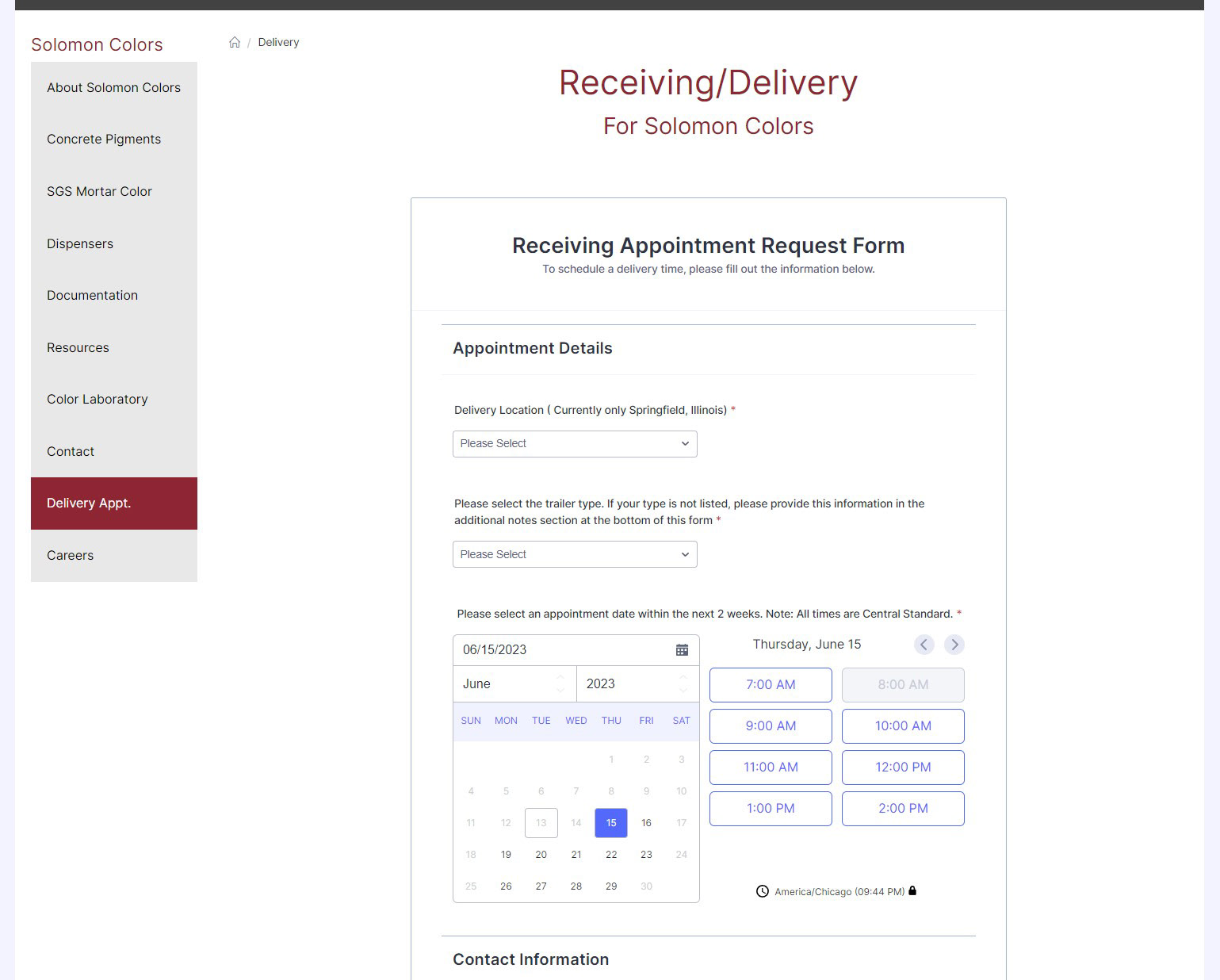The width and height of the screenshot is (1220, 980).
Task: Select June 27 in the calendar
Action: click(541, 886)
